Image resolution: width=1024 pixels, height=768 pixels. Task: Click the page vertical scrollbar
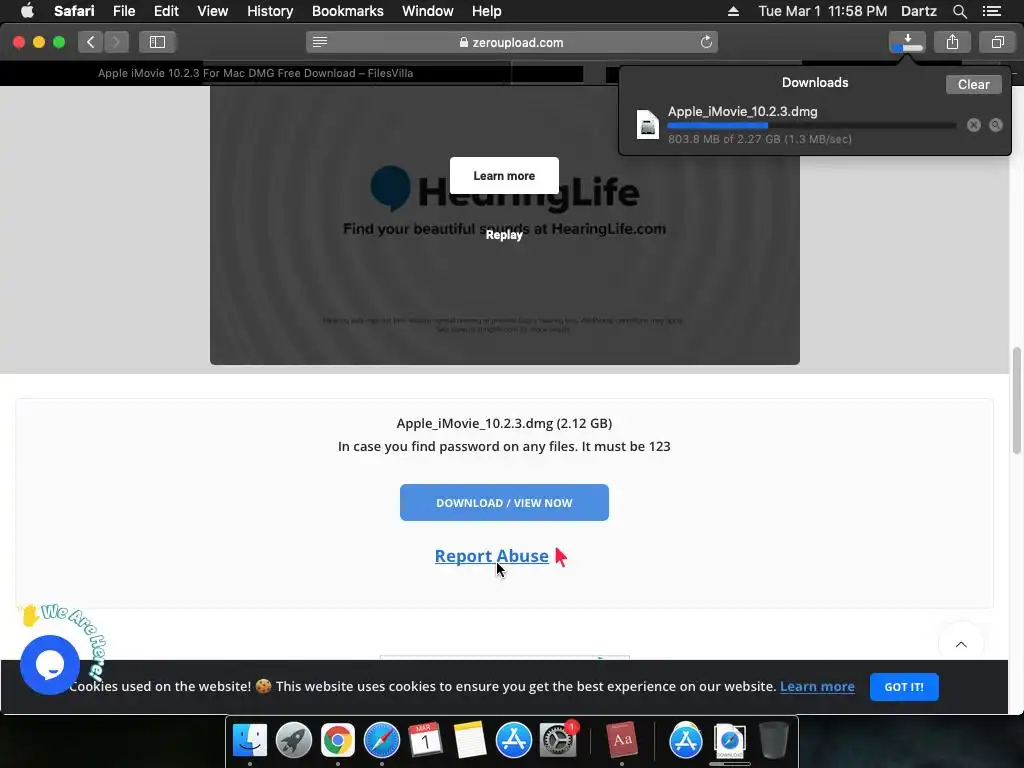(x=1016, y=401)
